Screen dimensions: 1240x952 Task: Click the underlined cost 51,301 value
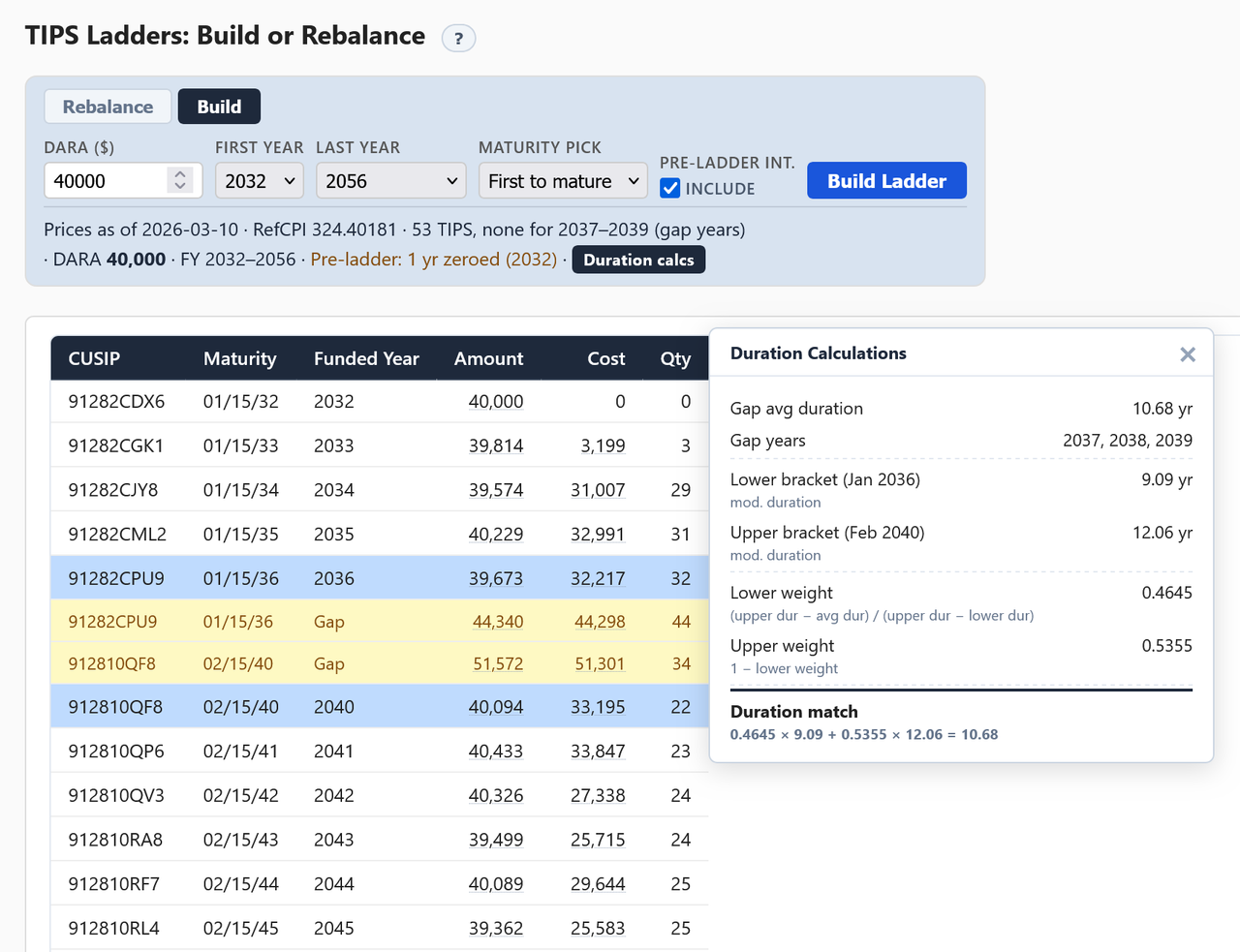click(x=600, y=664)
